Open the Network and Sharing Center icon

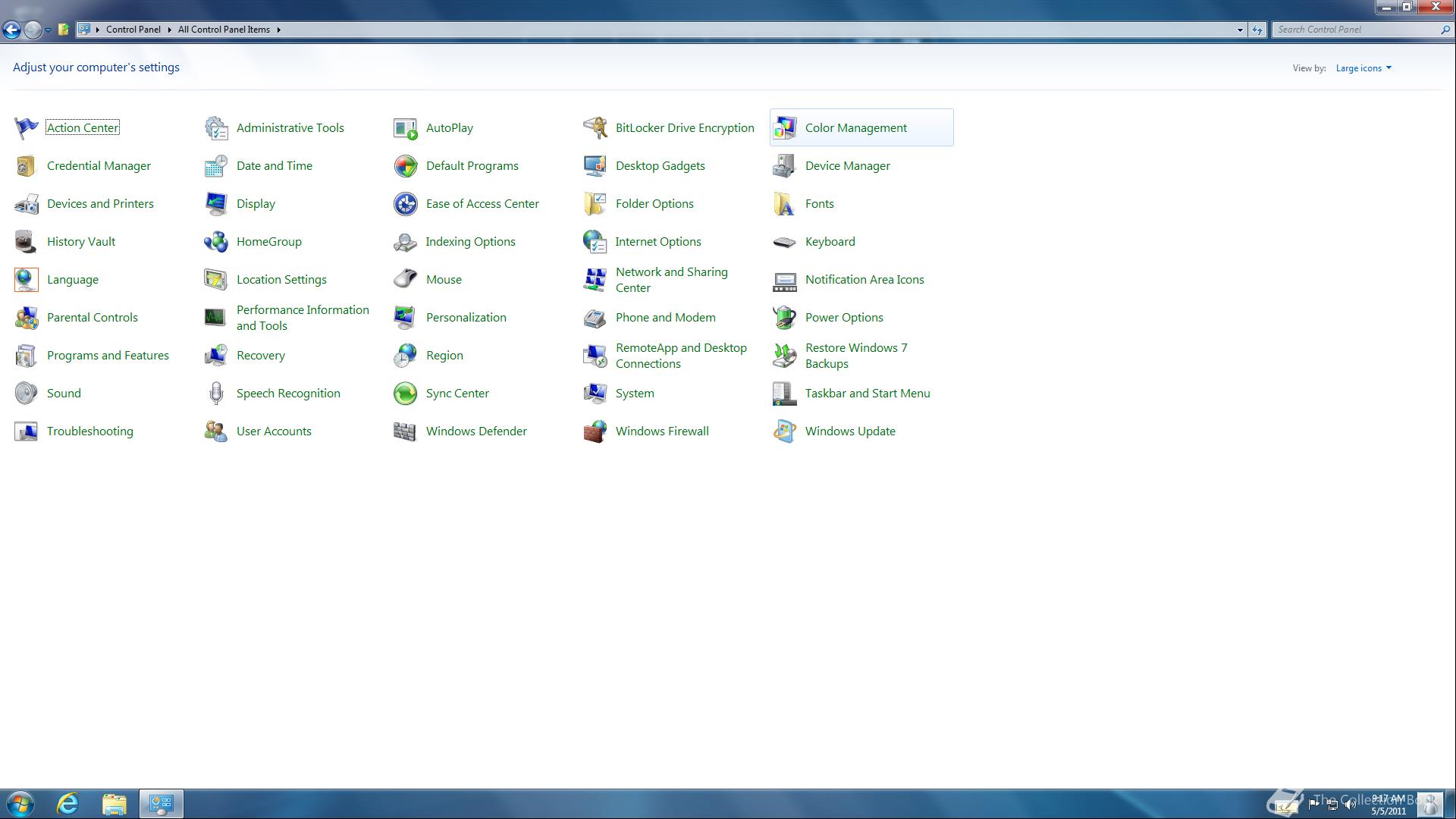click(x=595, y=280)
